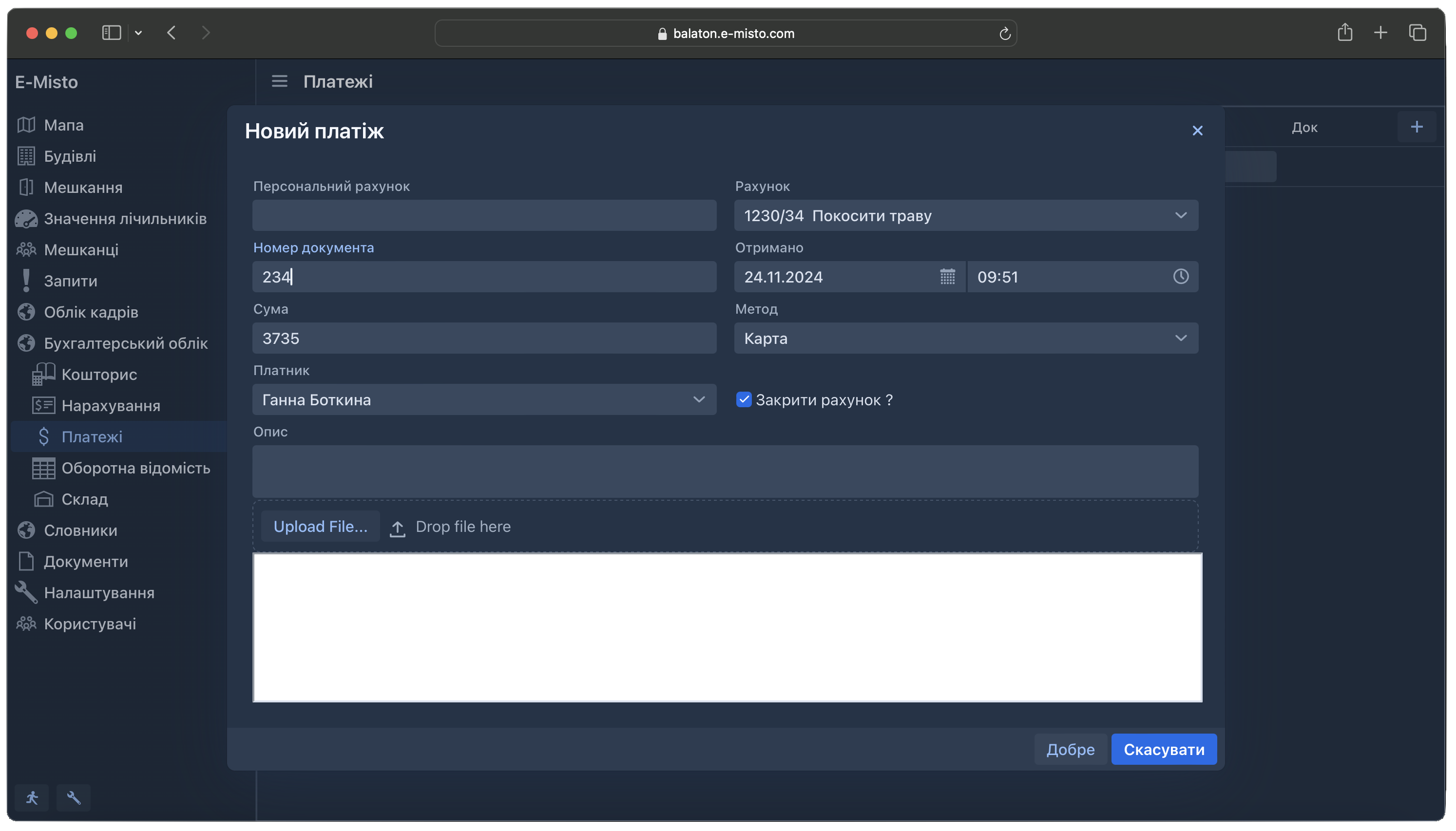Image resolution: width=1456 pixels, height=831 pixels.
Task: Click the Скасувати button
Action: [1164, 749]
